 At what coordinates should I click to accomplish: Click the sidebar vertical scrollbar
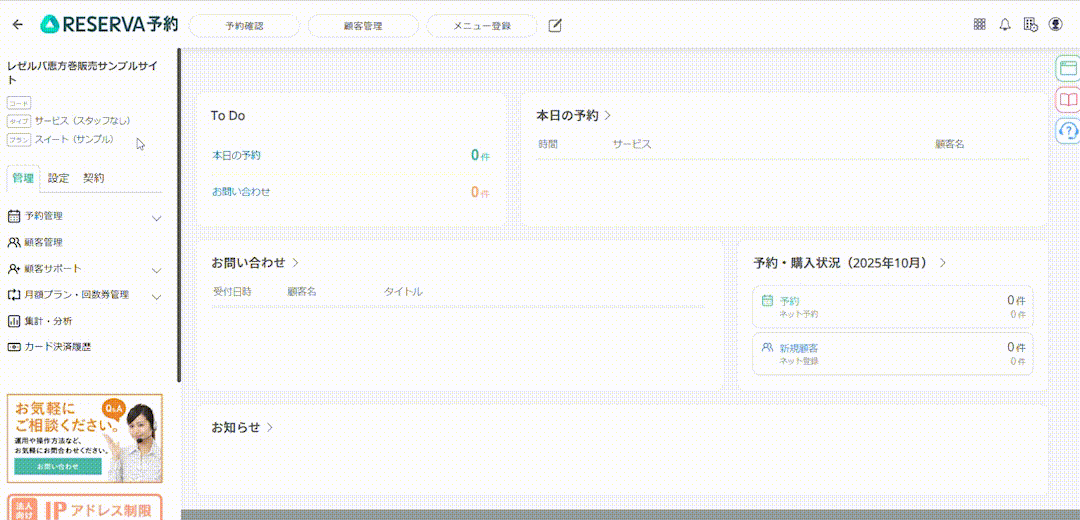coord(179,214)
